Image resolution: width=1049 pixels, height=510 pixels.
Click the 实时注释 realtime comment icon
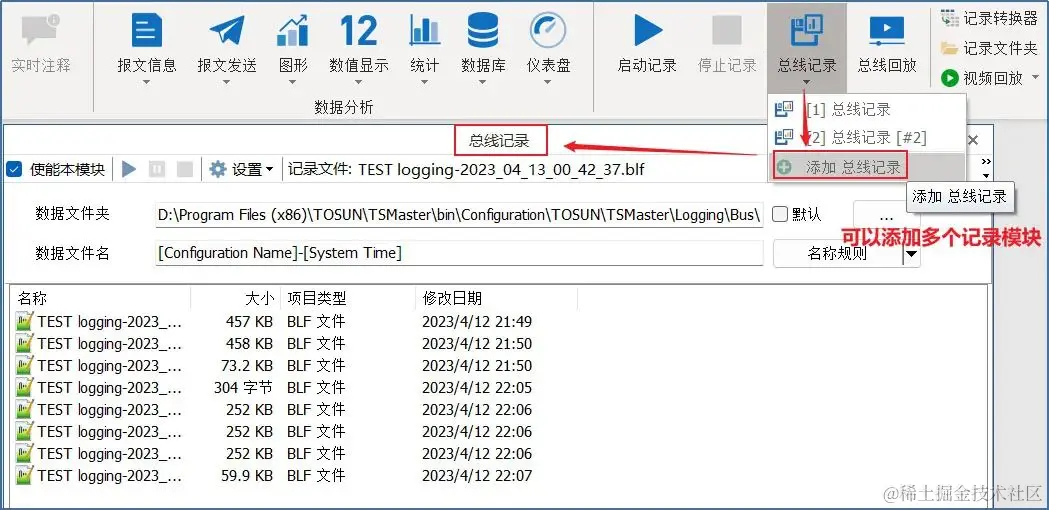pyautogui.click(x=41, y=31)
